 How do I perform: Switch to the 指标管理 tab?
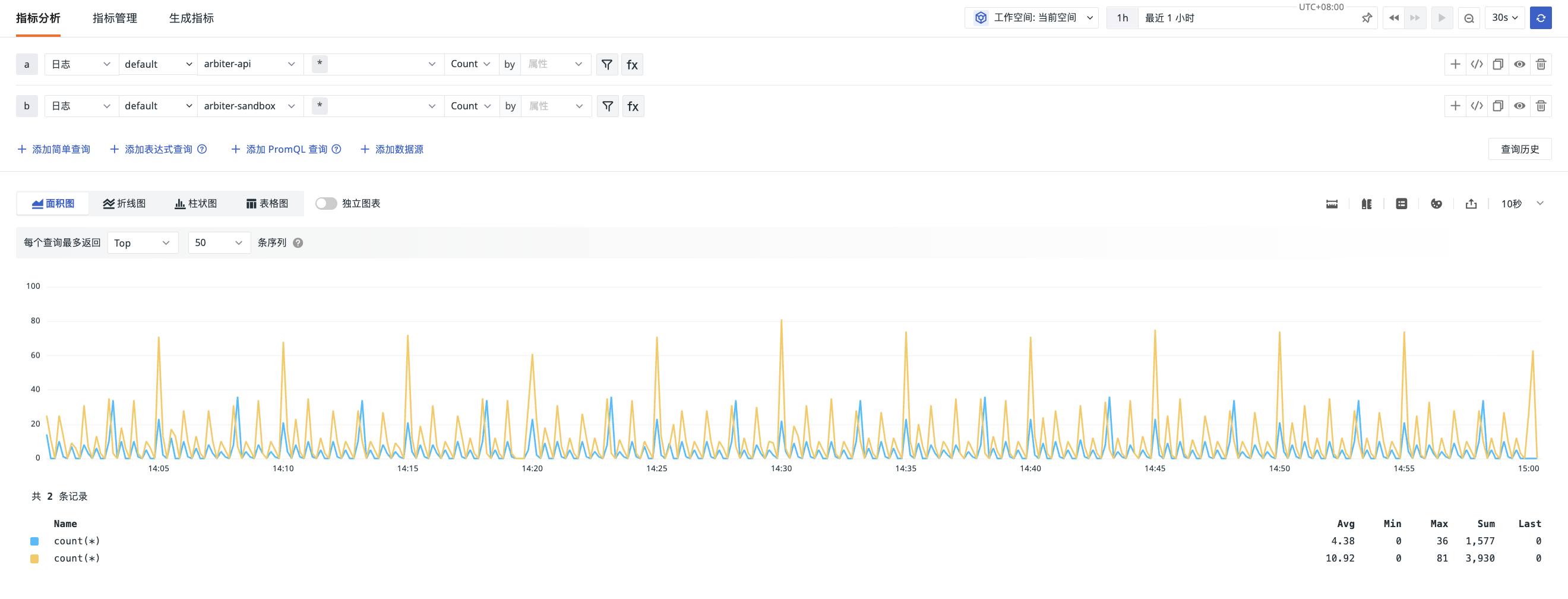click(115, 18)
